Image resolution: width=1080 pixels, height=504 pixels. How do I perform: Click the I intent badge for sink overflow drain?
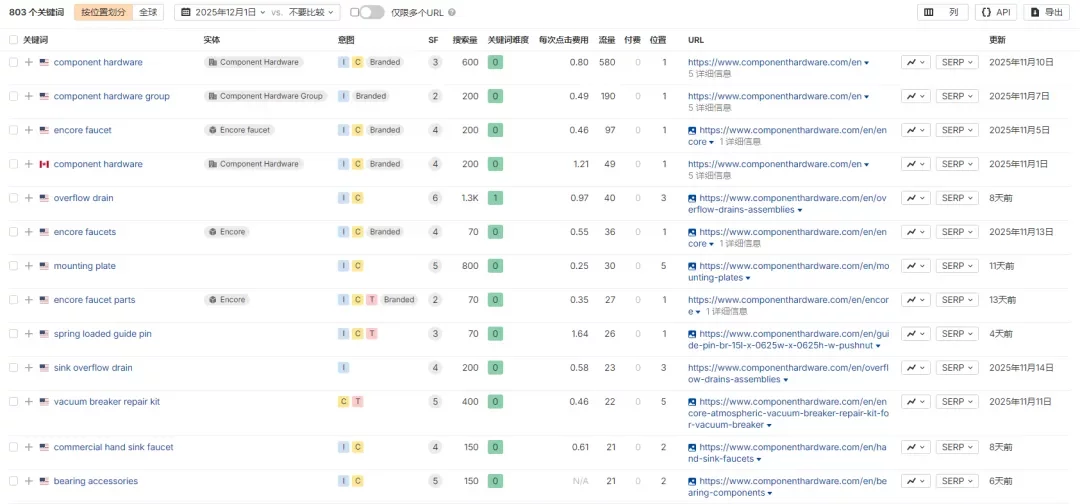pyautogui.click(x=343, y=368)
